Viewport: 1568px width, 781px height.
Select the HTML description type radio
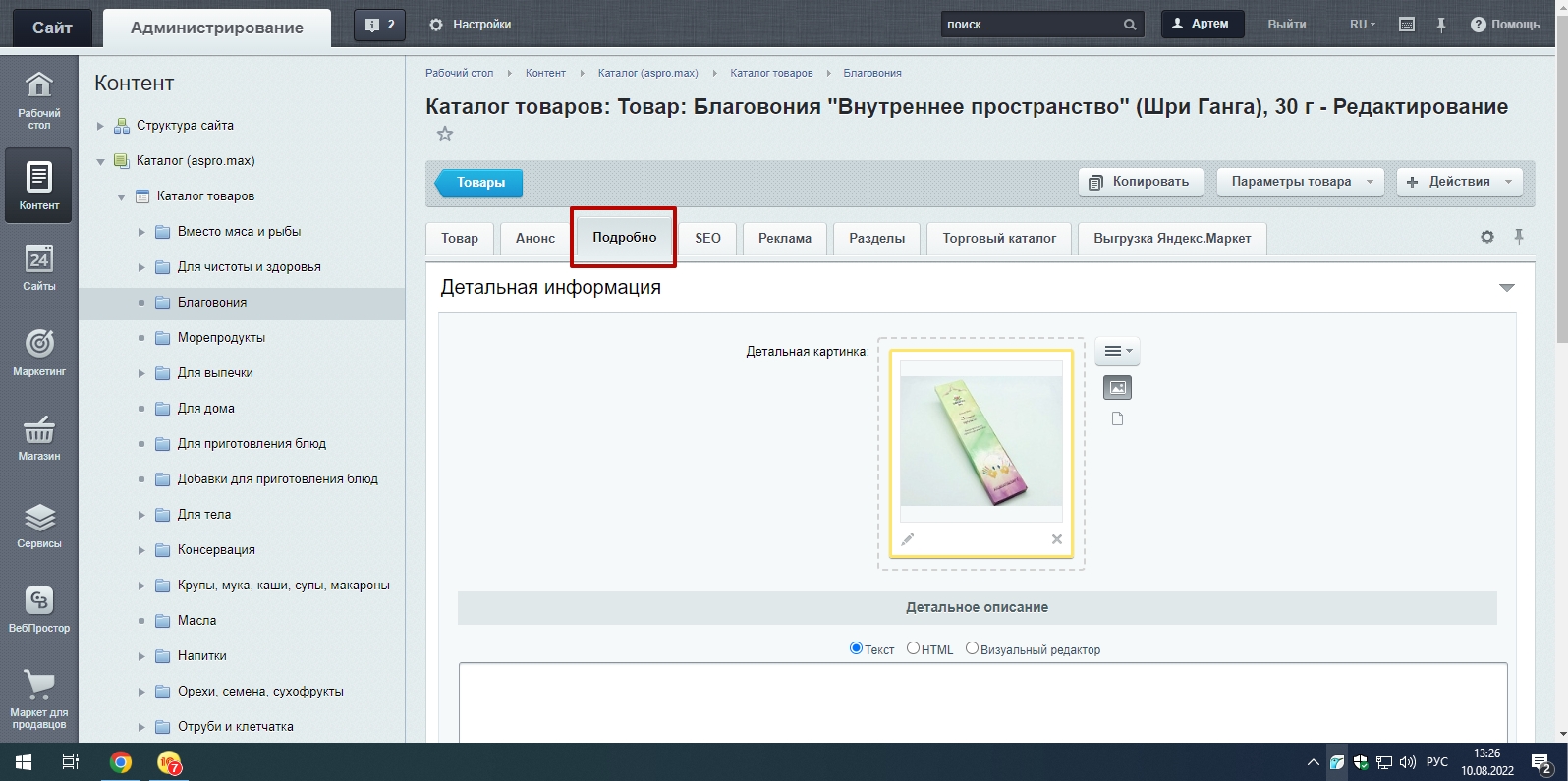[x=913, y=648]
